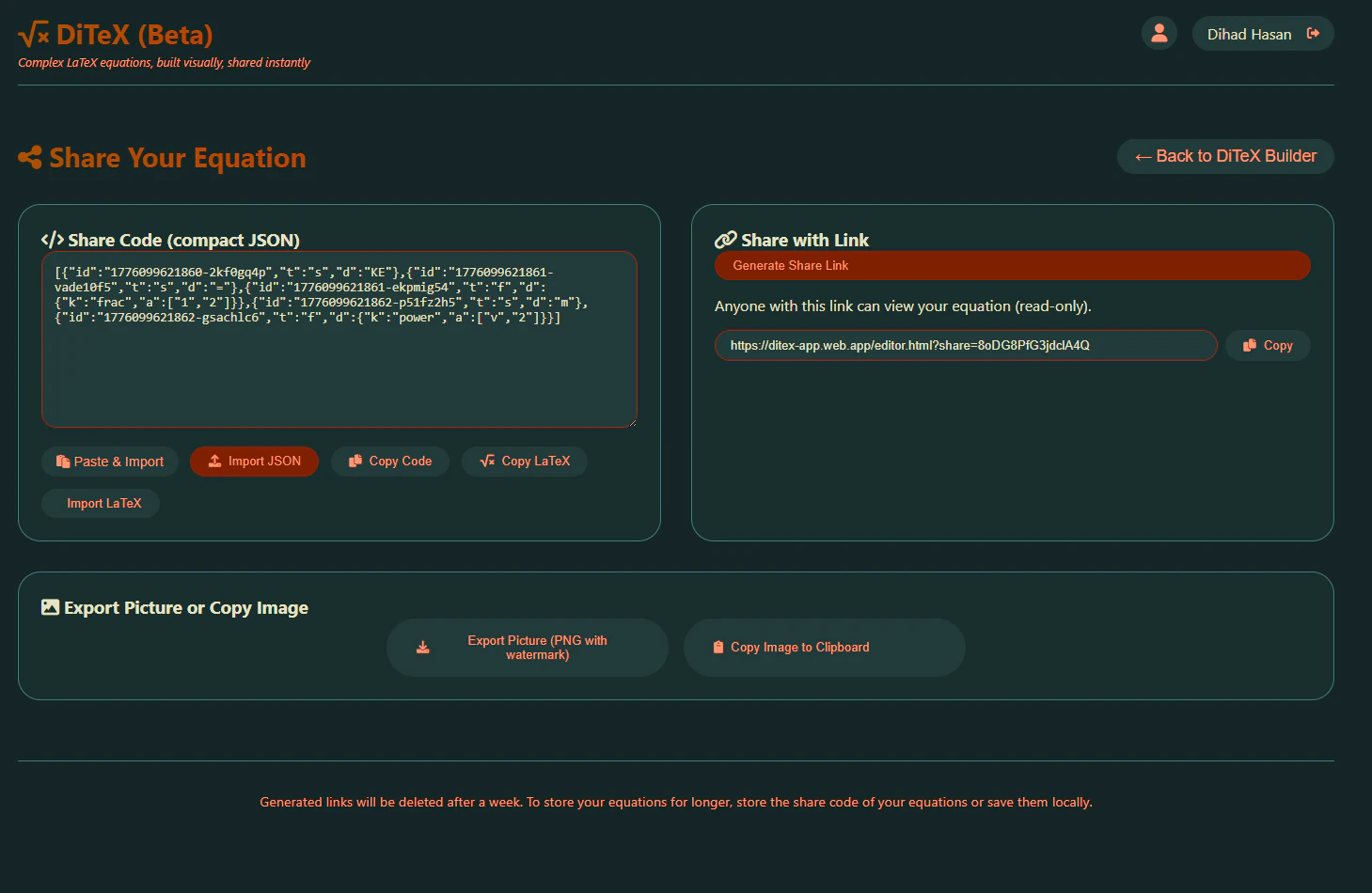Open the user avatar icon

click(1159, 33)
